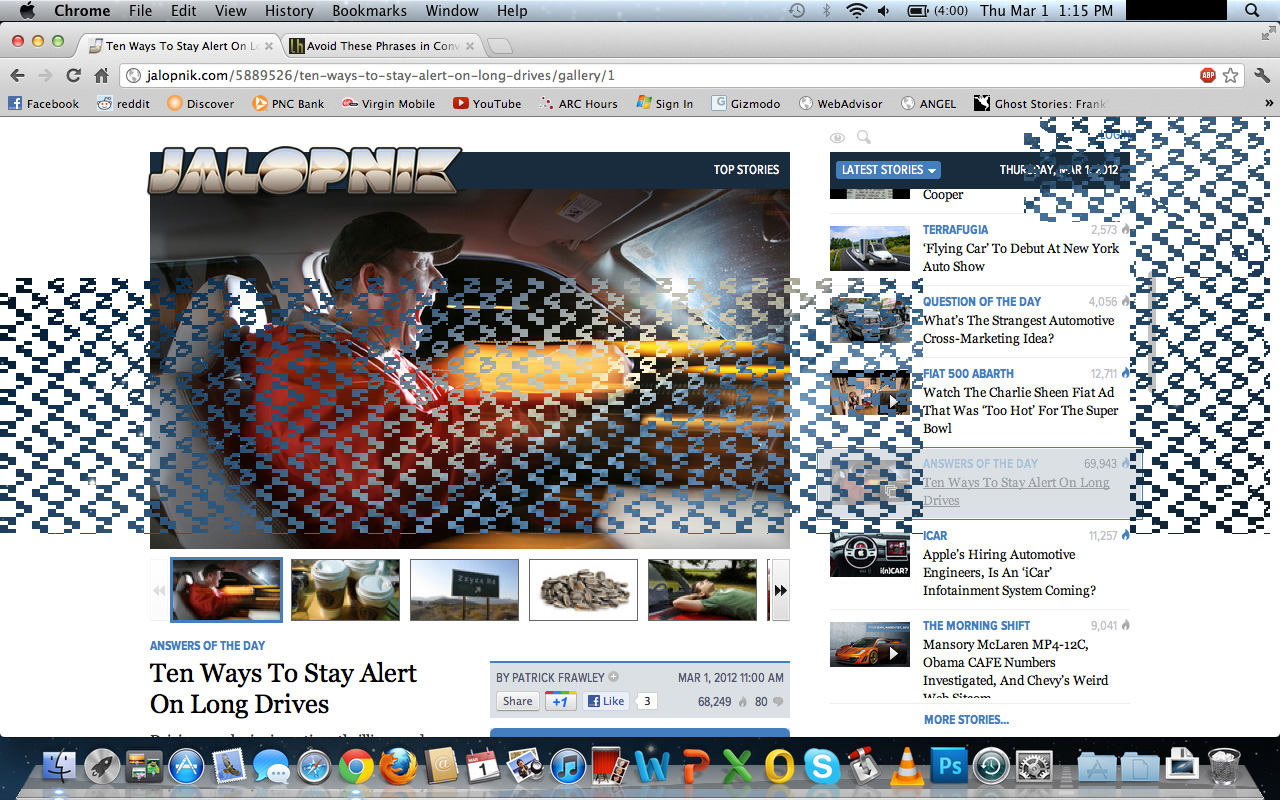Switch to the Avoid These Phrases tab
Viewport: 1280px width, 800px height.
[383, 46]
